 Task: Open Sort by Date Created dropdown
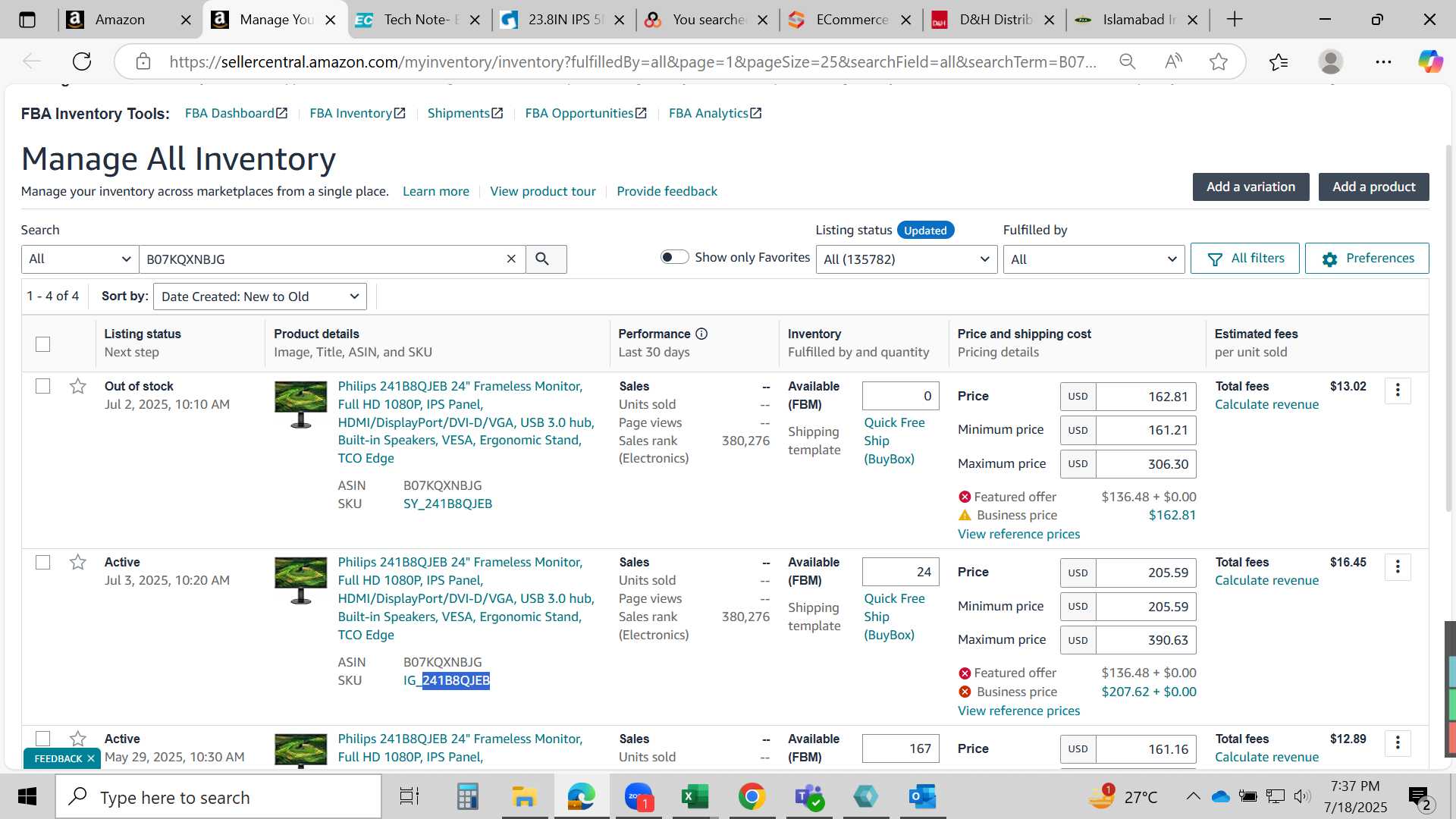[260, 297]
